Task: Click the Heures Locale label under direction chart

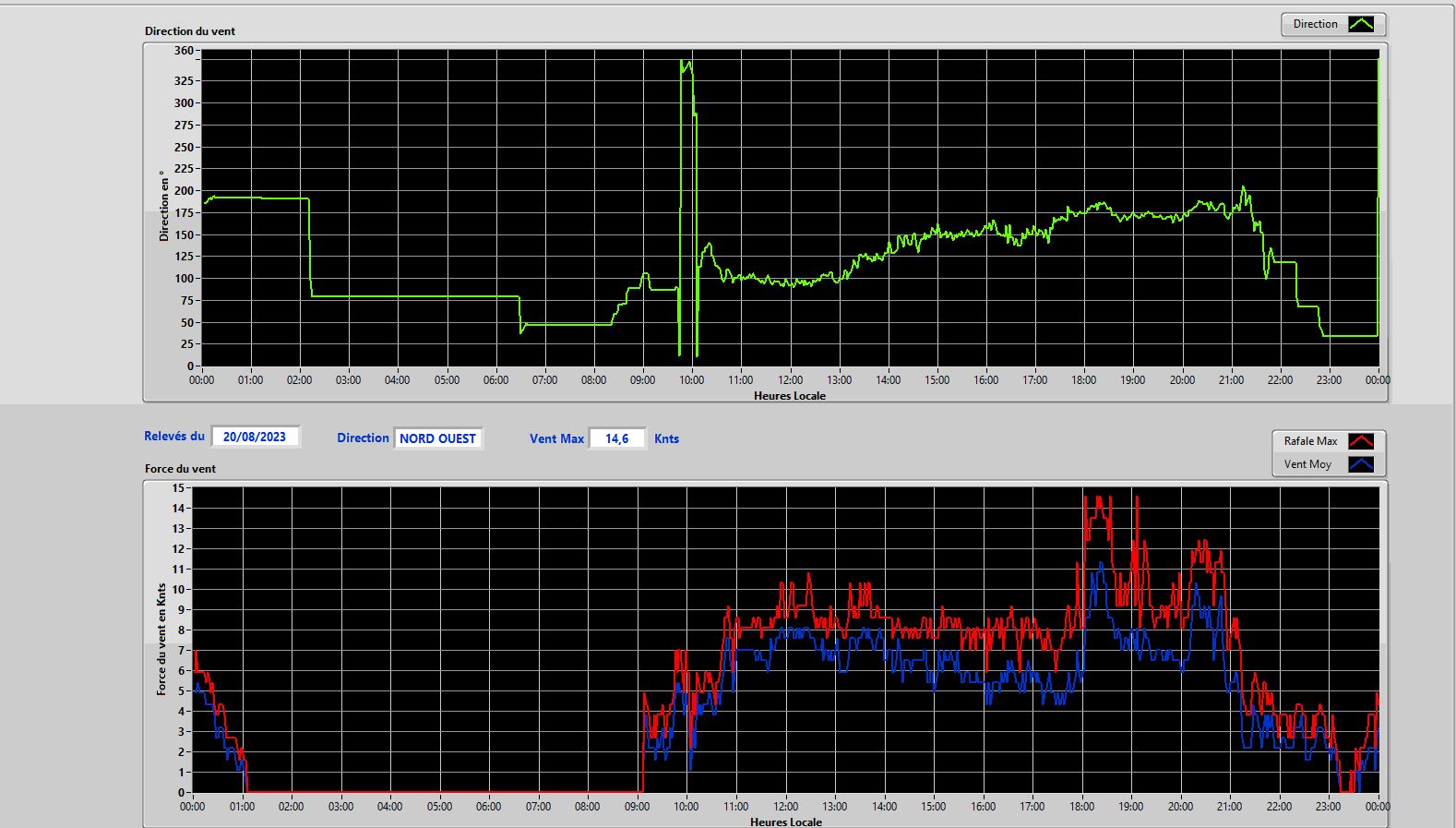Action: point(790,395)
